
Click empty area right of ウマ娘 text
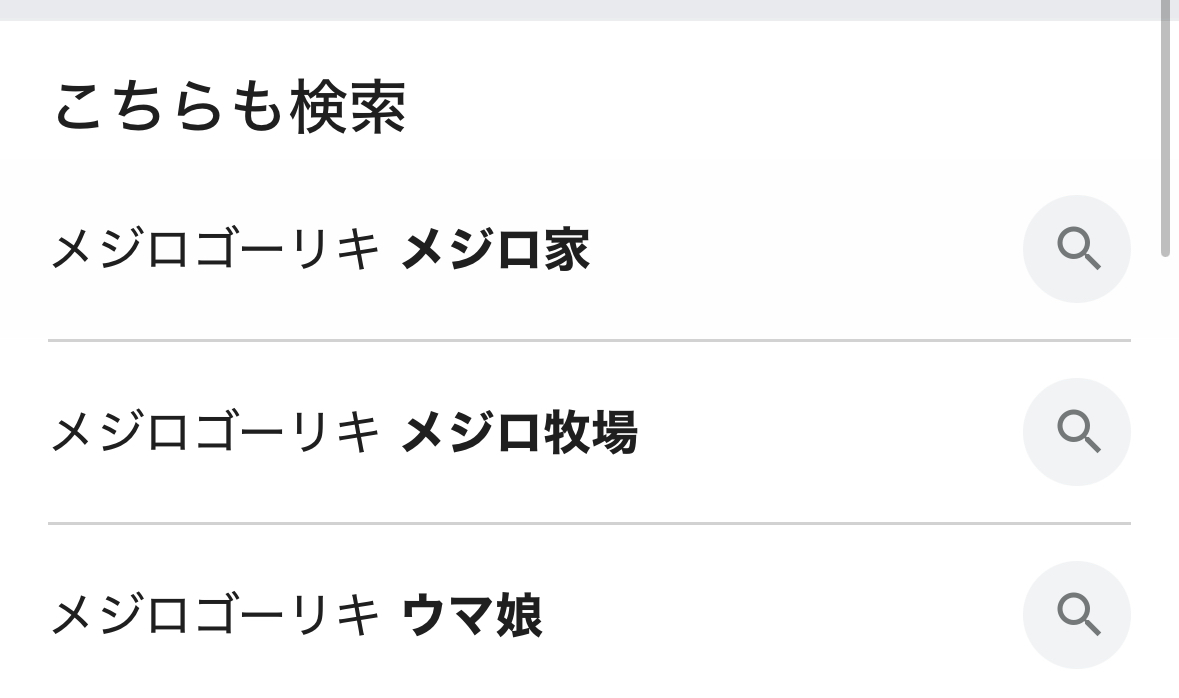tap(780, 615)
